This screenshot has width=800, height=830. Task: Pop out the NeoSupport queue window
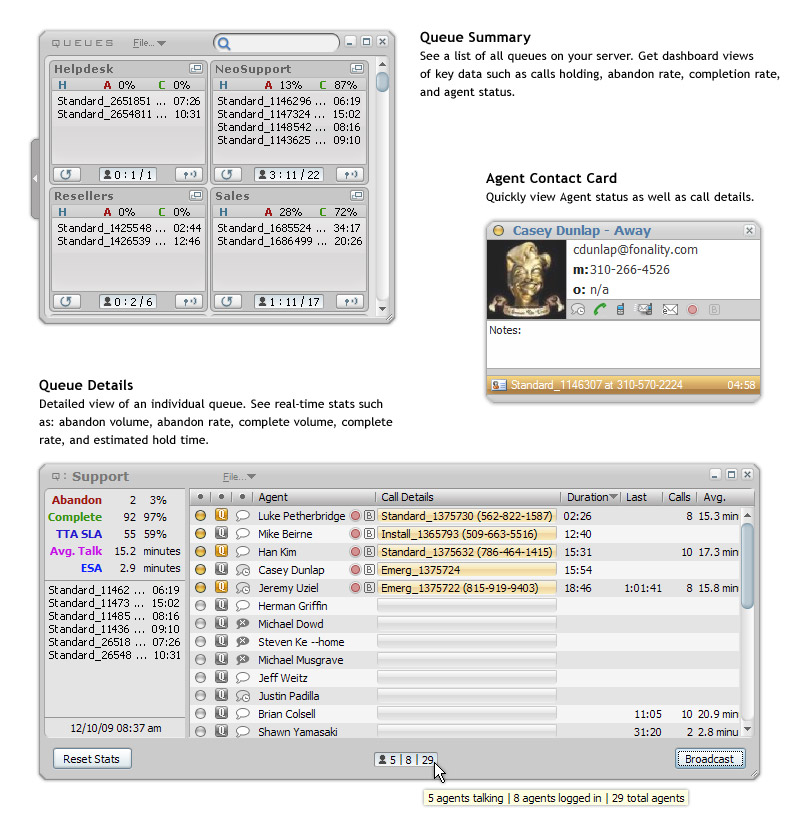tap(356, 69)
